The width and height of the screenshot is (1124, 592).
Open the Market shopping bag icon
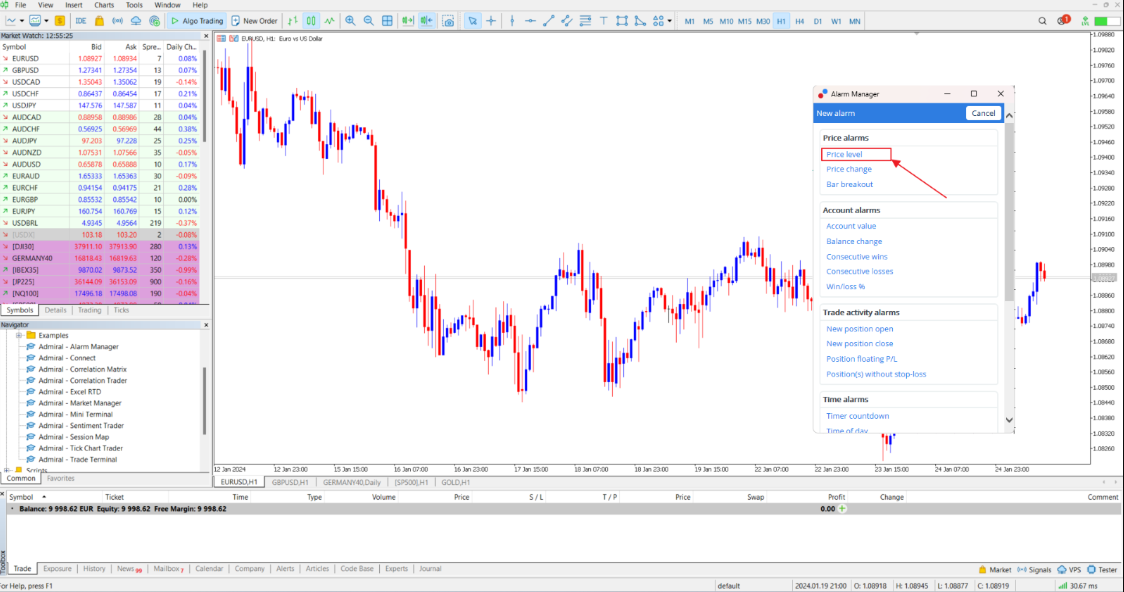point(100,21)
